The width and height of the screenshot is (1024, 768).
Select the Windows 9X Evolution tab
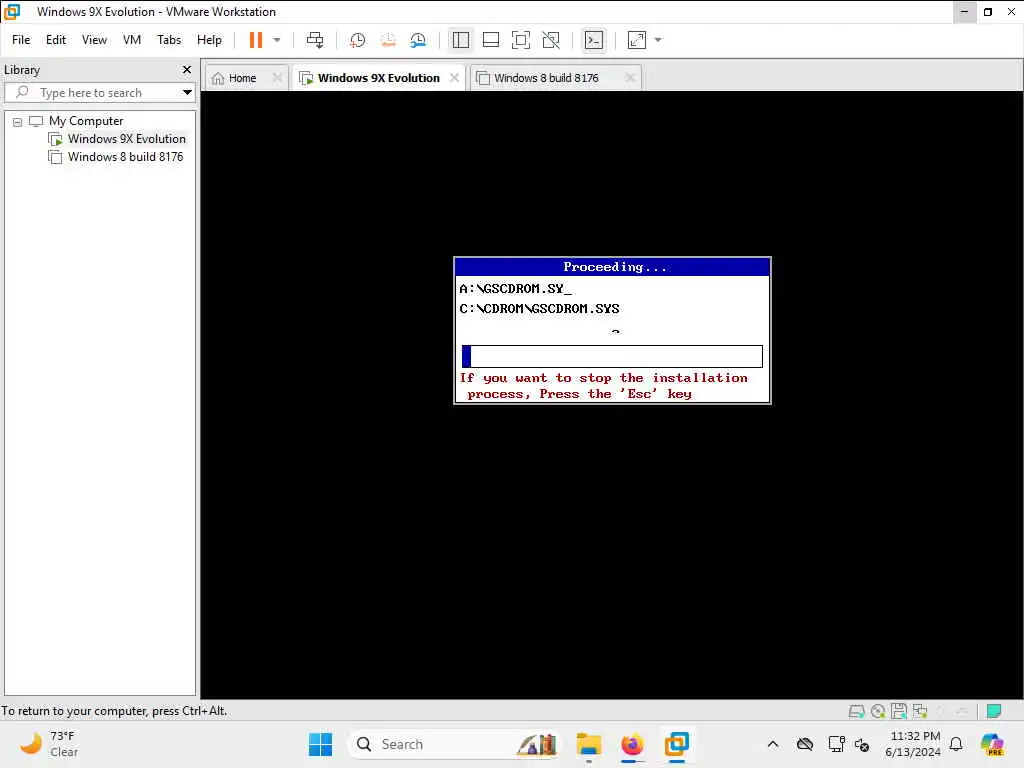pyautogui.click(x=379, y=78)
